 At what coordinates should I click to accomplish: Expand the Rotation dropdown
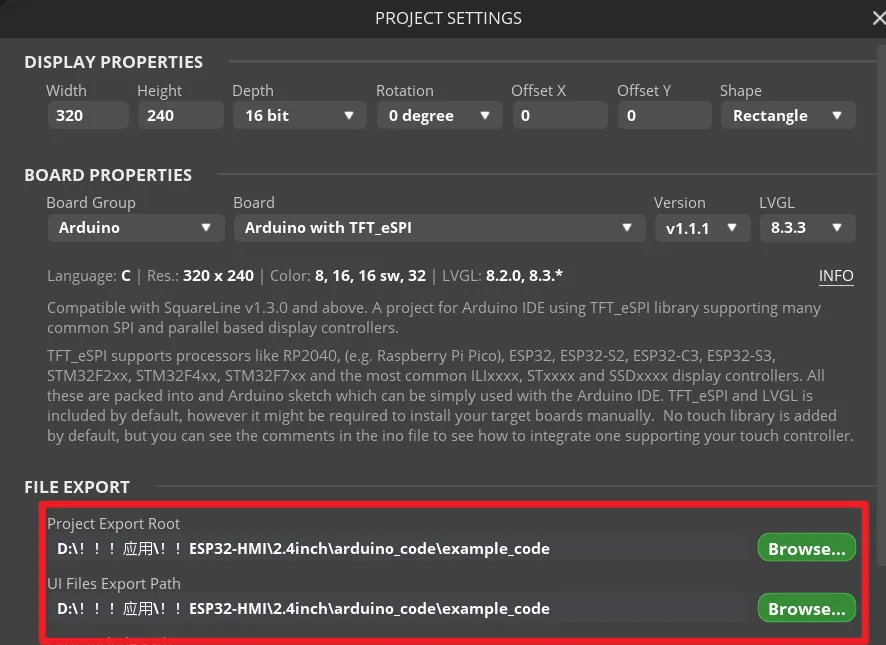[438, 116]
